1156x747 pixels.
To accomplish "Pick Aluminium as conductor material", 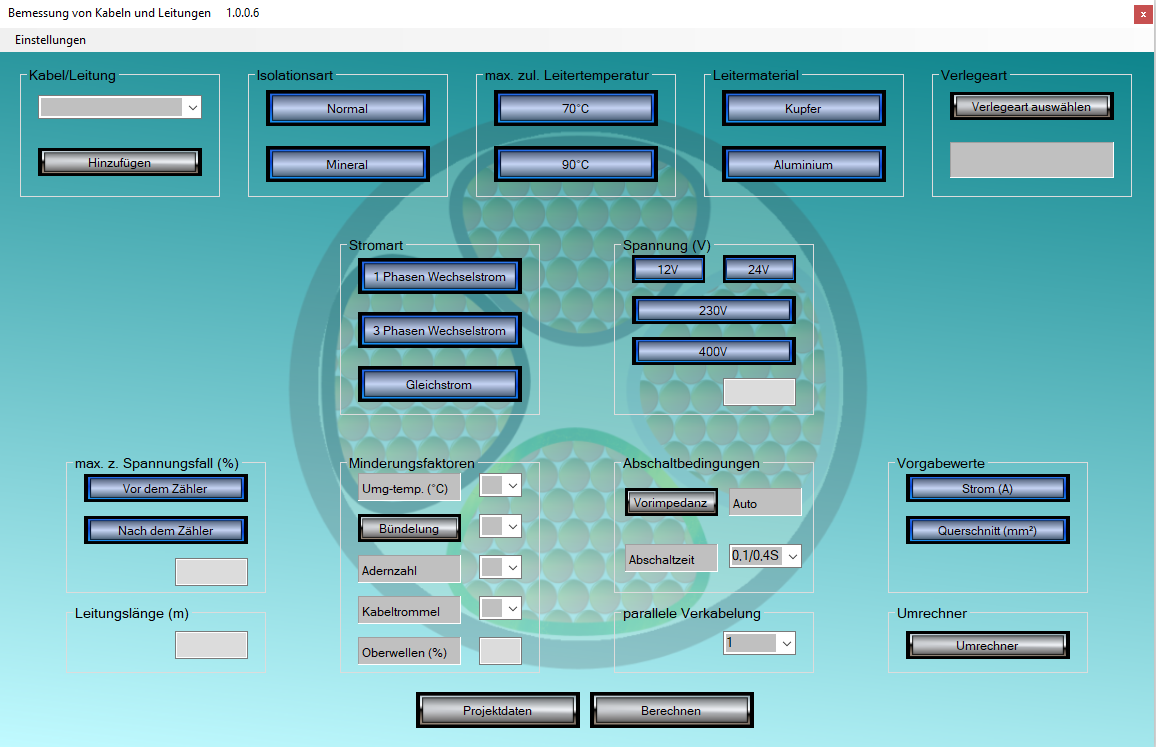I will tap(803, 165).
